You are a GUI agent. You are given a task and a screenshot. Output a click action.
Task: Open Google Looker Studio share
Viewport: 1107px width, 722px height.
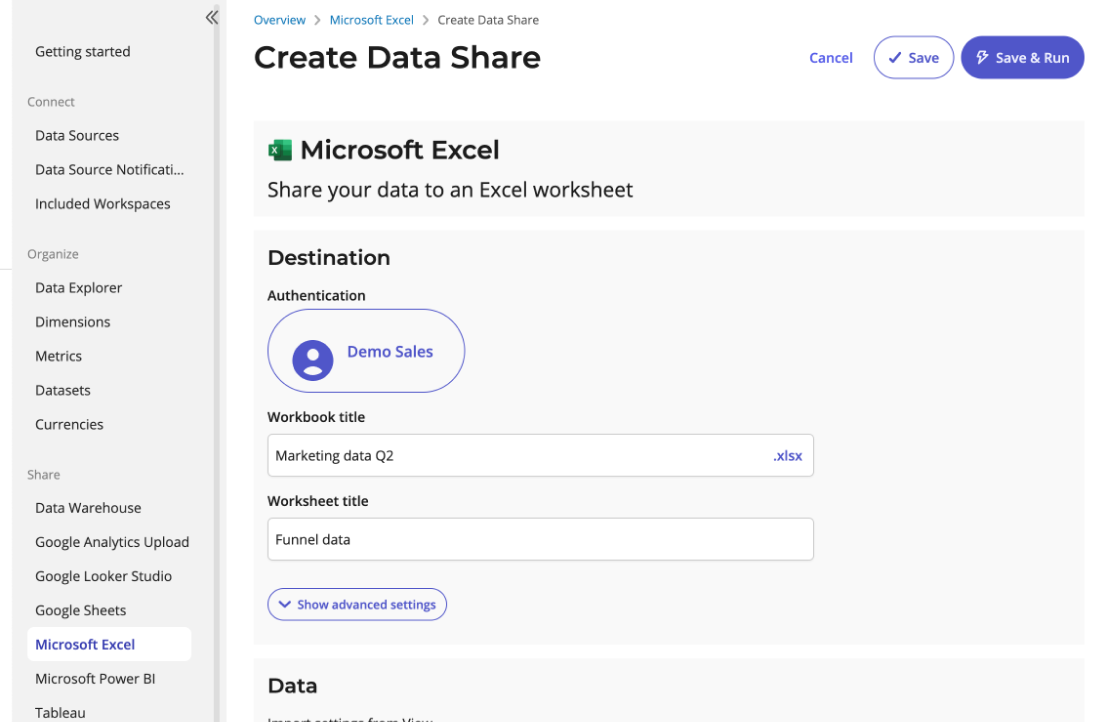click(104, 576)
